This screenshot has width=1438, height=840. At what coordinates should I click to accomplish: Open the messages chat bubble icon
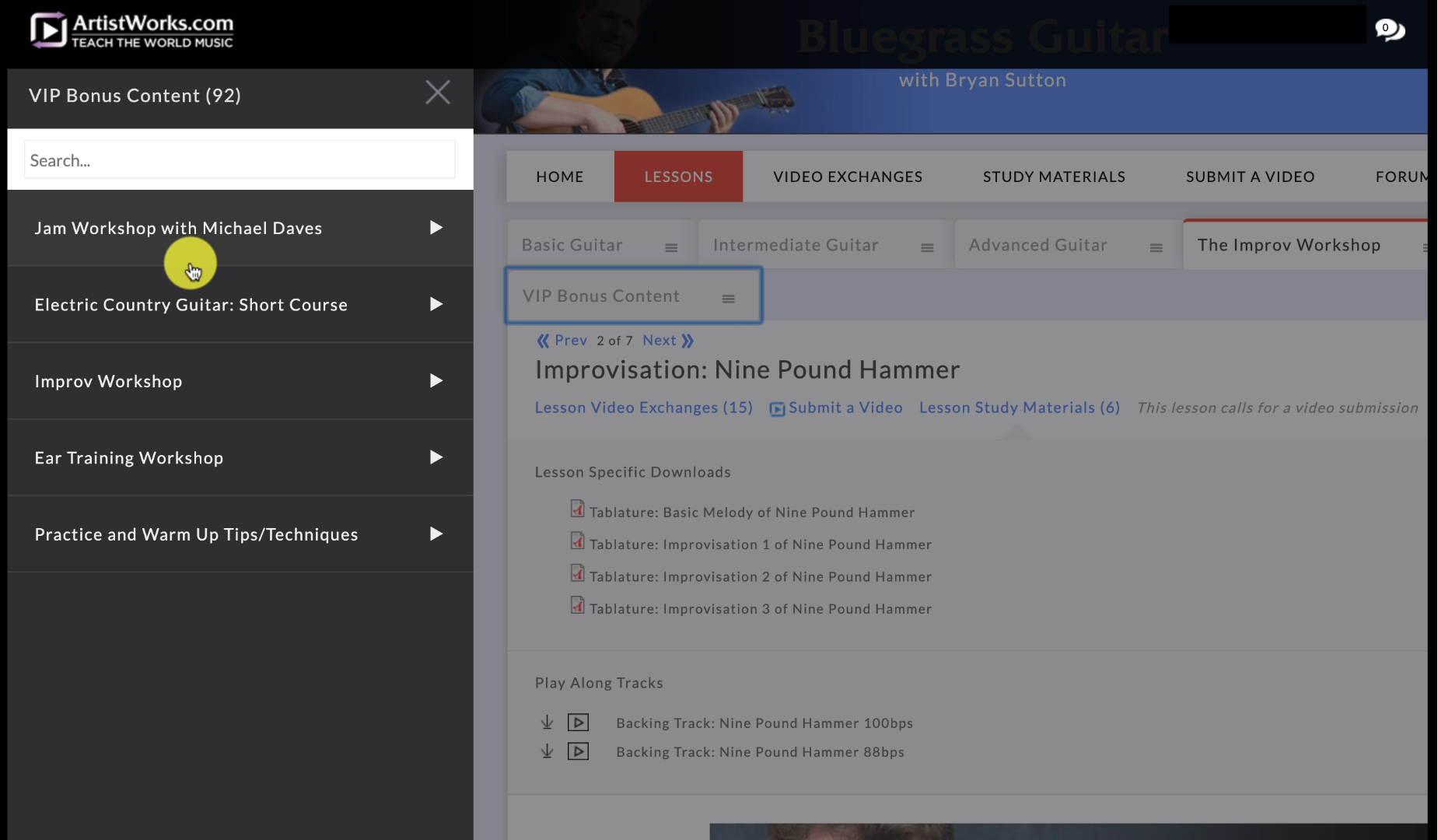coord(1390,30)
